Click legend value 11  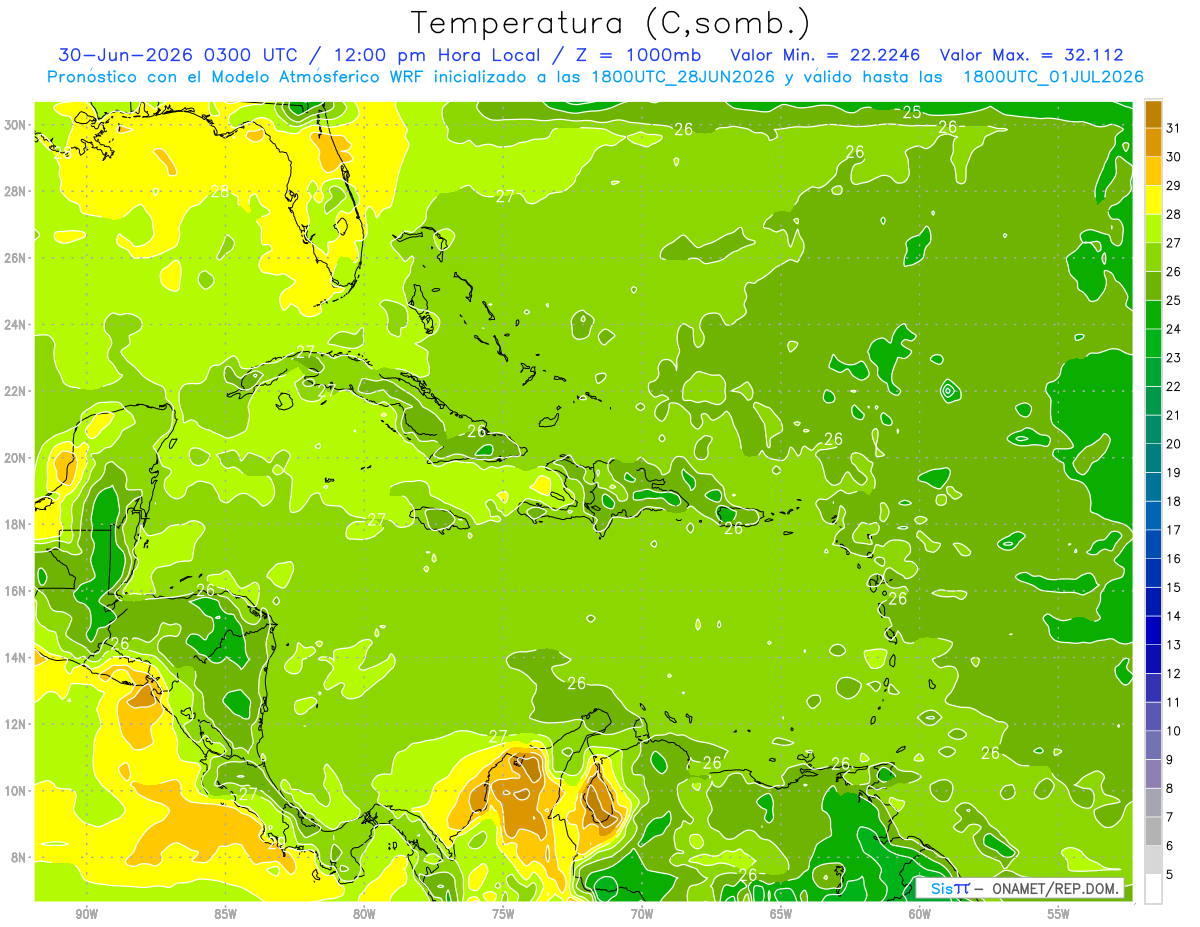(1173, 702)
